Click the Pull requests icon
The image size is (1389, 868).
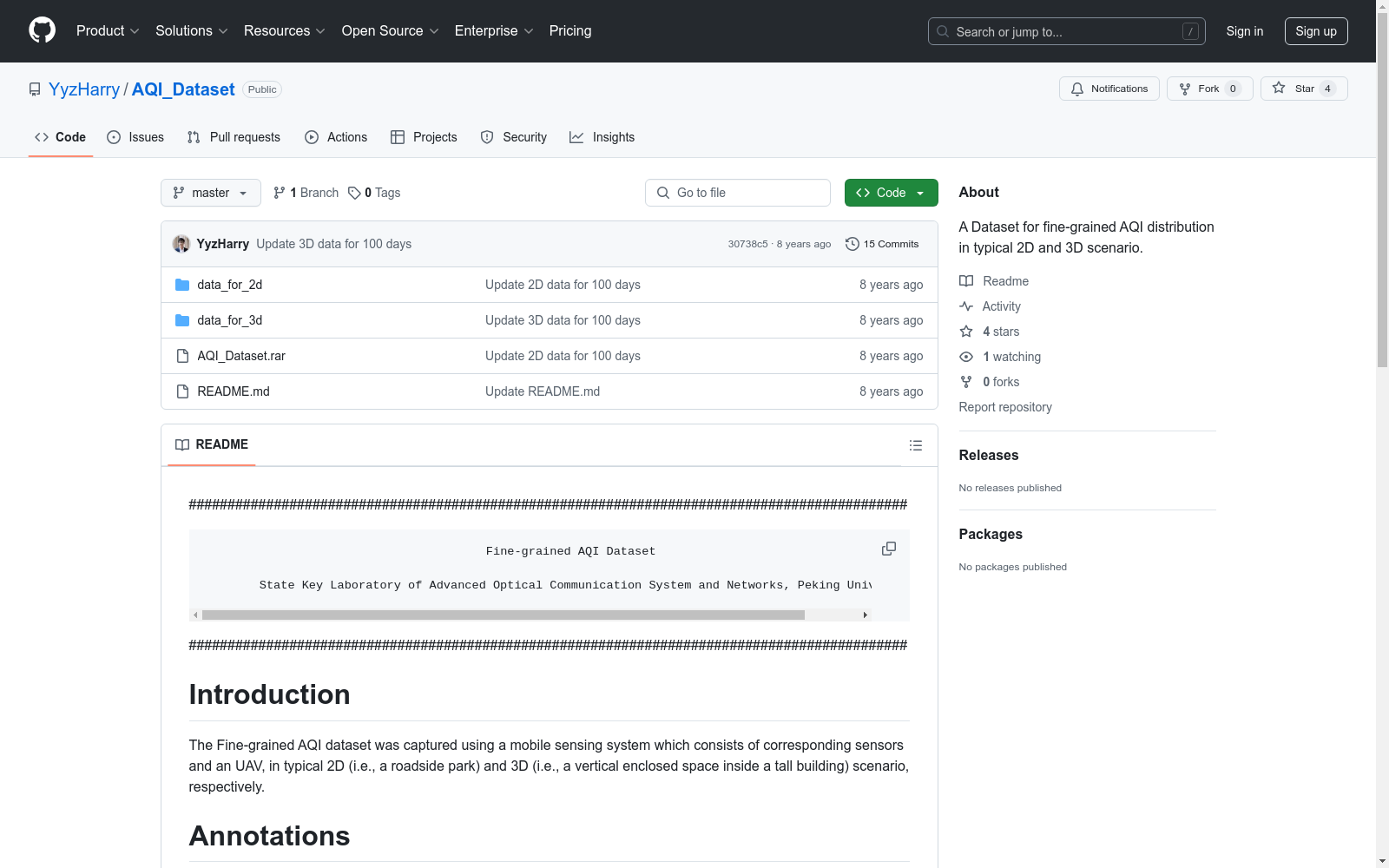point(194,137)
